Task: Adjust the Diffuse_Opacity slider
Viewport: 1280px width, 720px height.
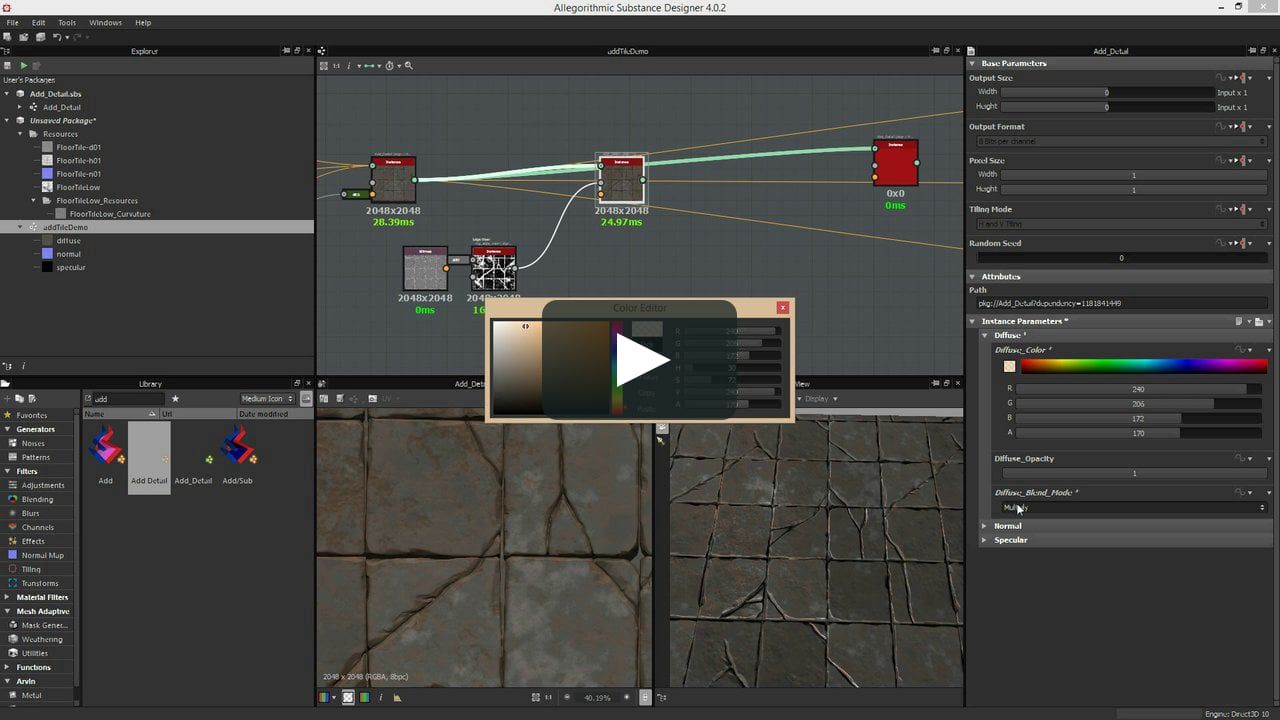Action: [x=1135, y=473]
